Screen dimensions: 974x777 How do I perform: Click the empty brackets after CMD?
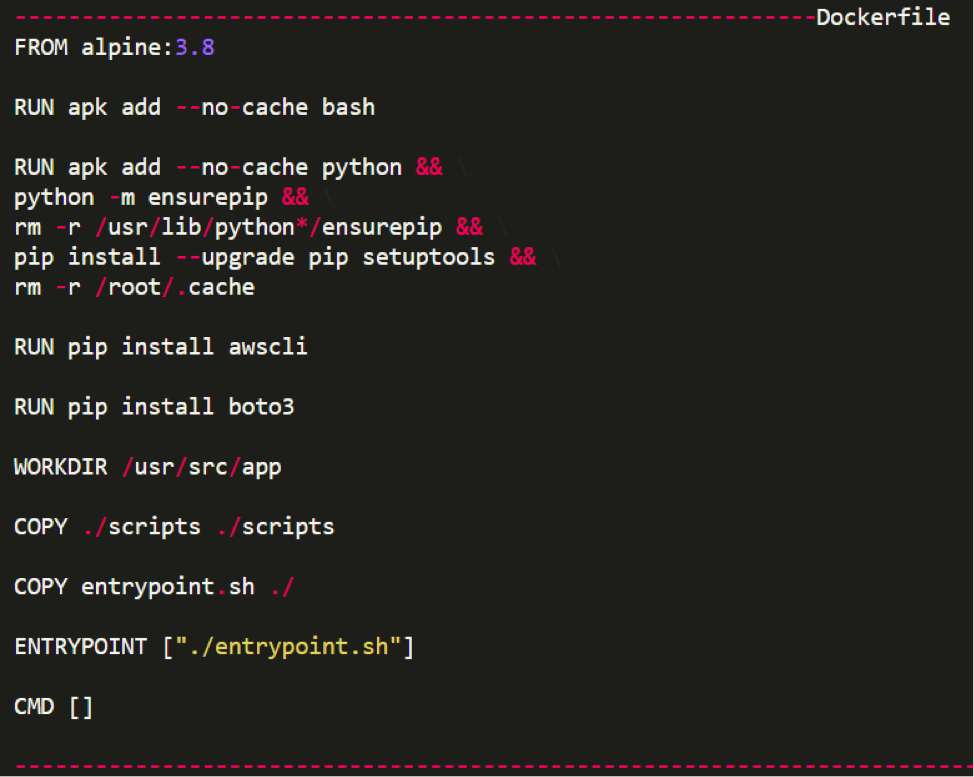(x=81, y=707)
